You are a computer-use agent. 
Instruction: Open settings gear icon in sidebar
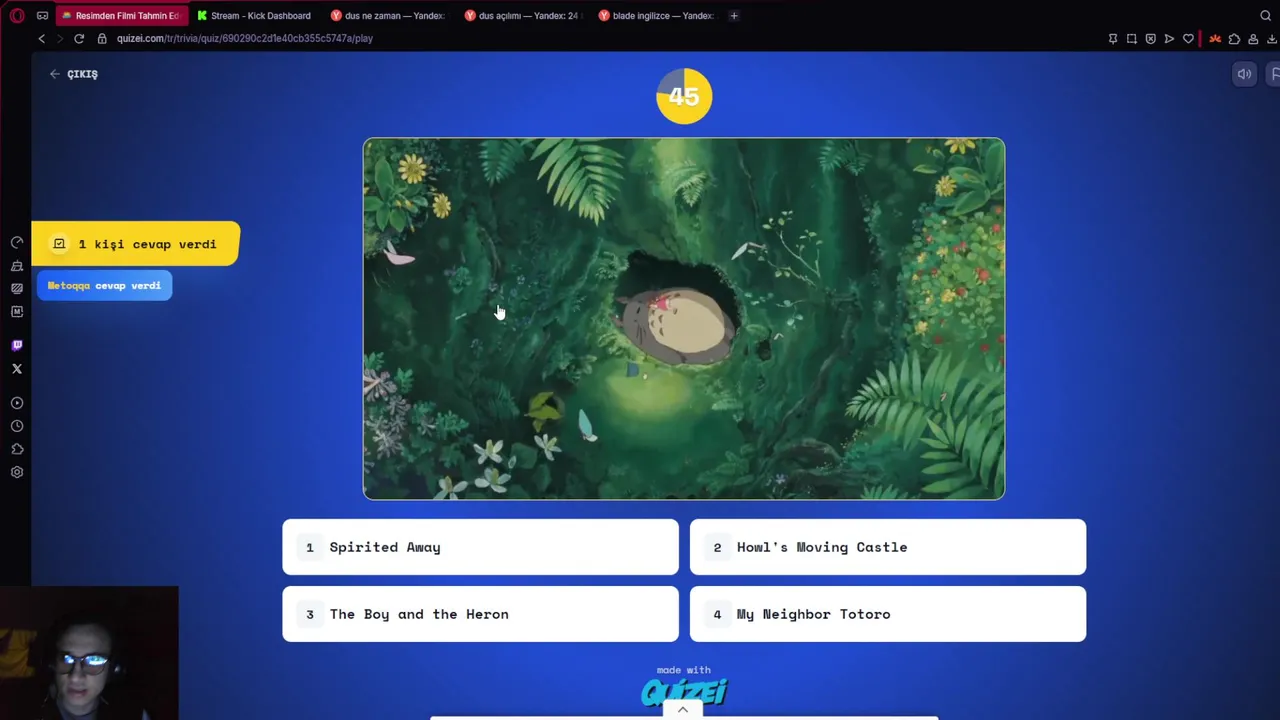17,472
